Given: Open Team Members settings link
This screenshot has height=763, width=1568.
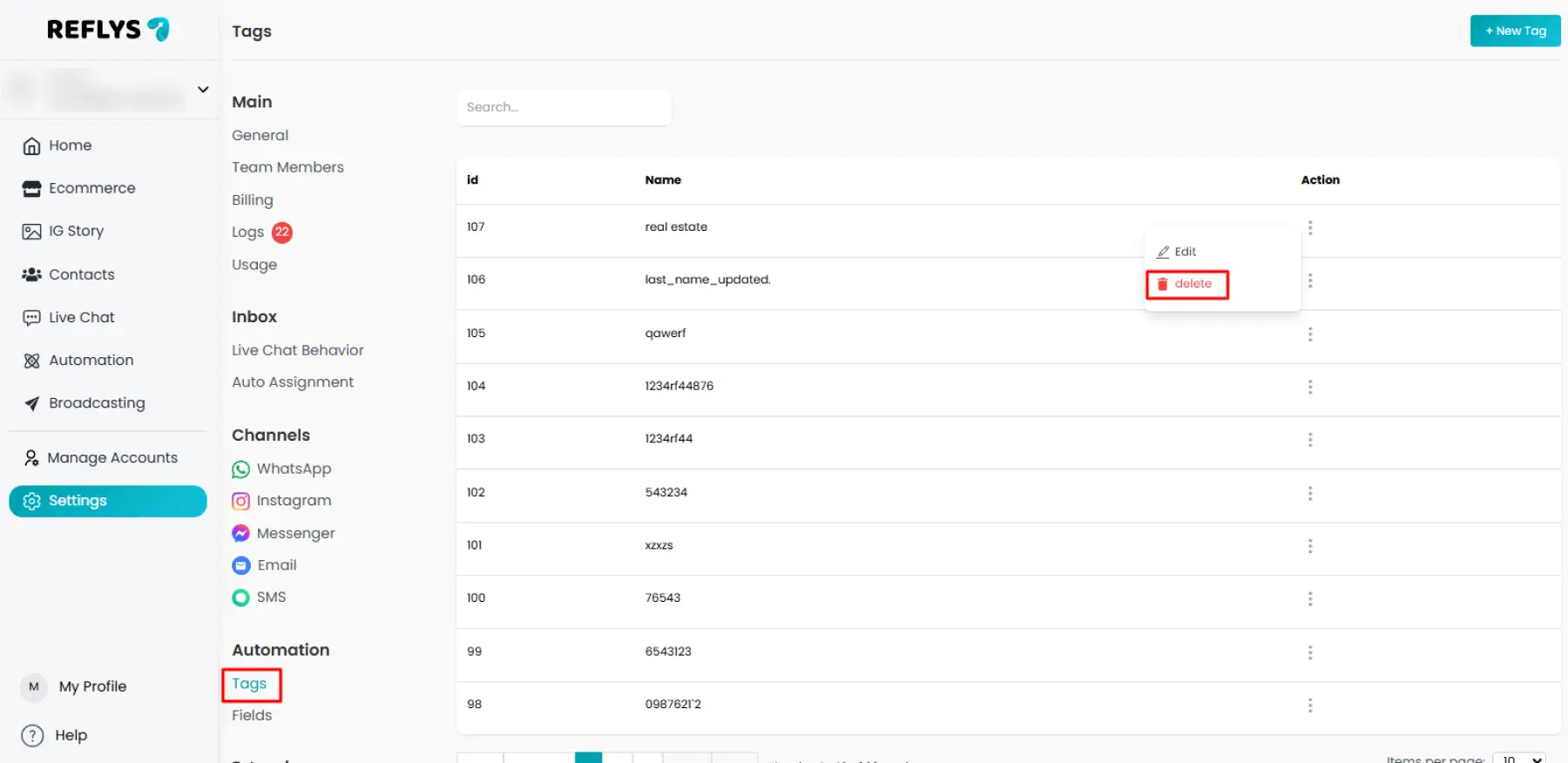Looking at the screenshot, I should pyautogui.click(x=287, y=167).
